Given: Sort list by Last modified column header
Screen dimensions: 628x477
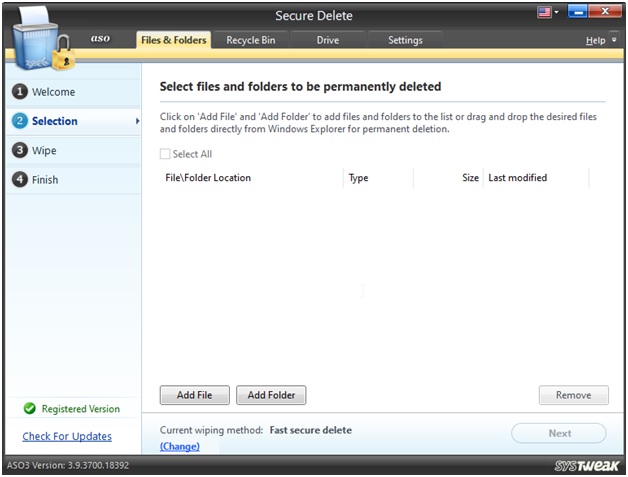Looking at the screenshot, I should [x=517, y=178].
